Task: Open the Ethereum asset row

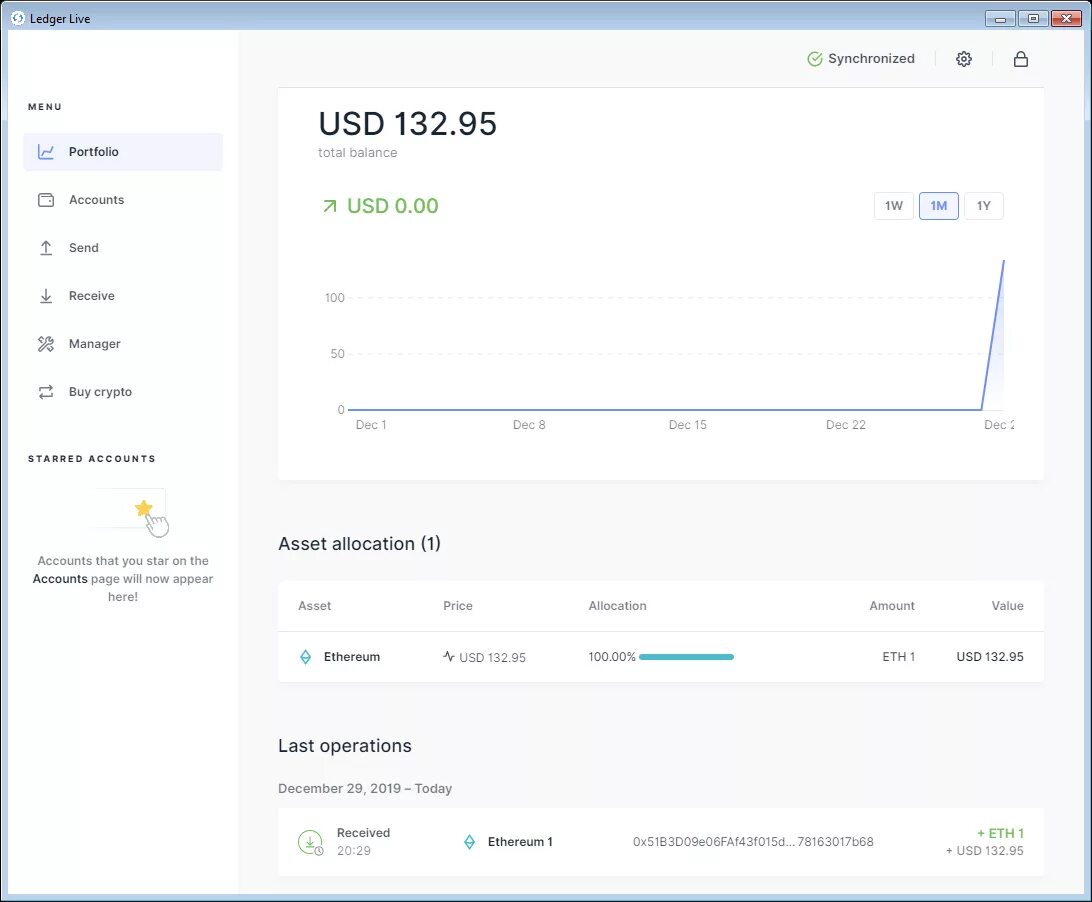Action: 661,657
